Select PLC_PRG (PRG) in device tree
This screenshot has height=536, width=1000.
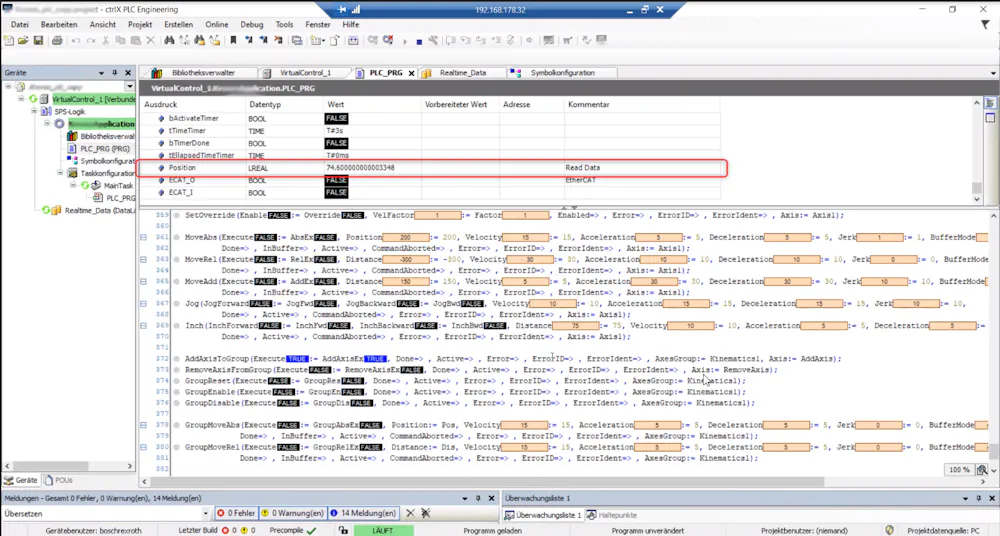pyautogui.click(x=105, y=148)
